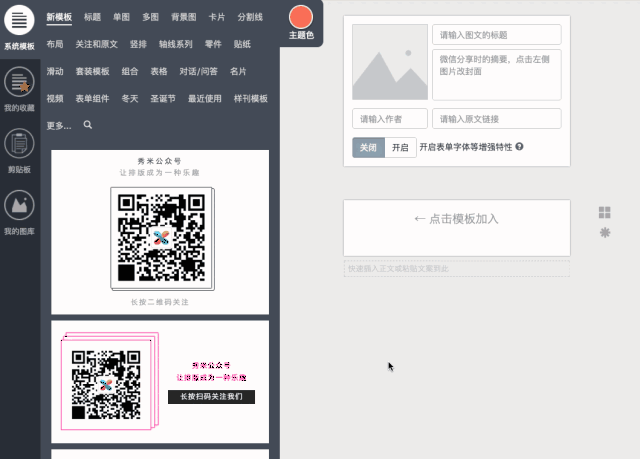Click 开启表单字体等增强特性 label
The height and width of the screenshot is (459, 640).
[466, 147]
